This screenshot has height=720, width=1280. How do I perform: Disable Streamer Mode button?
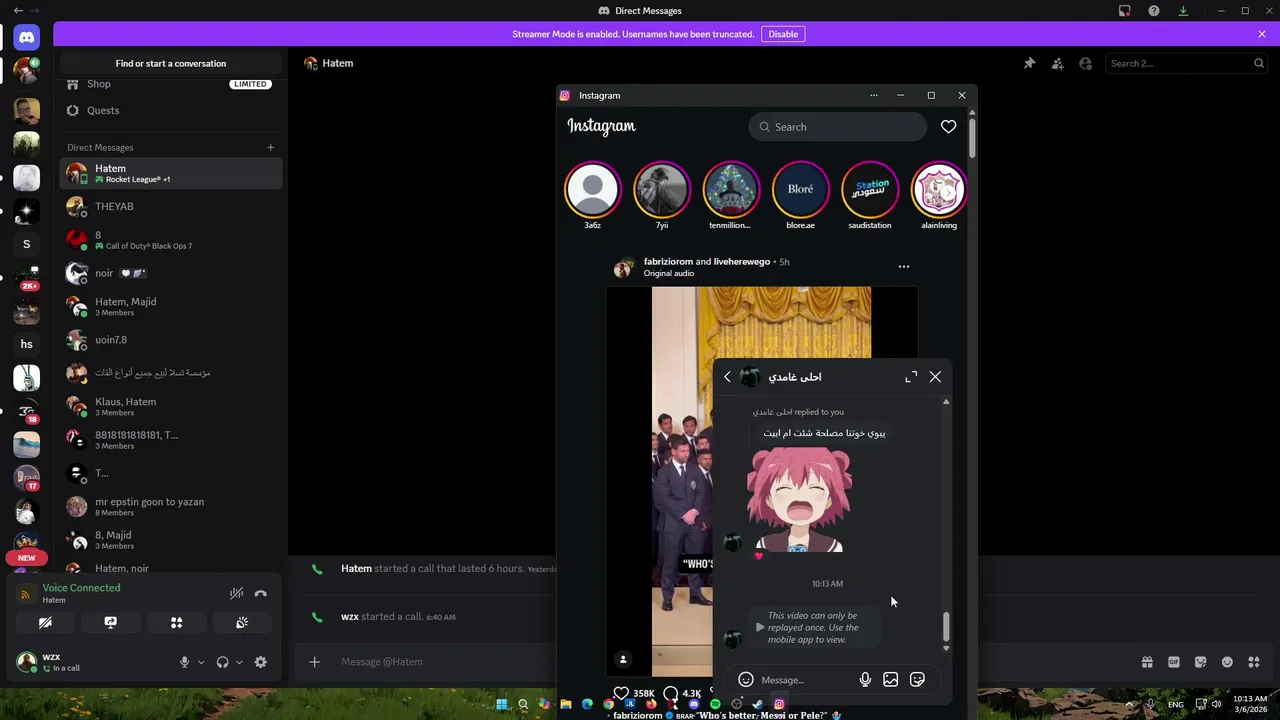click(x=783, y=34)
